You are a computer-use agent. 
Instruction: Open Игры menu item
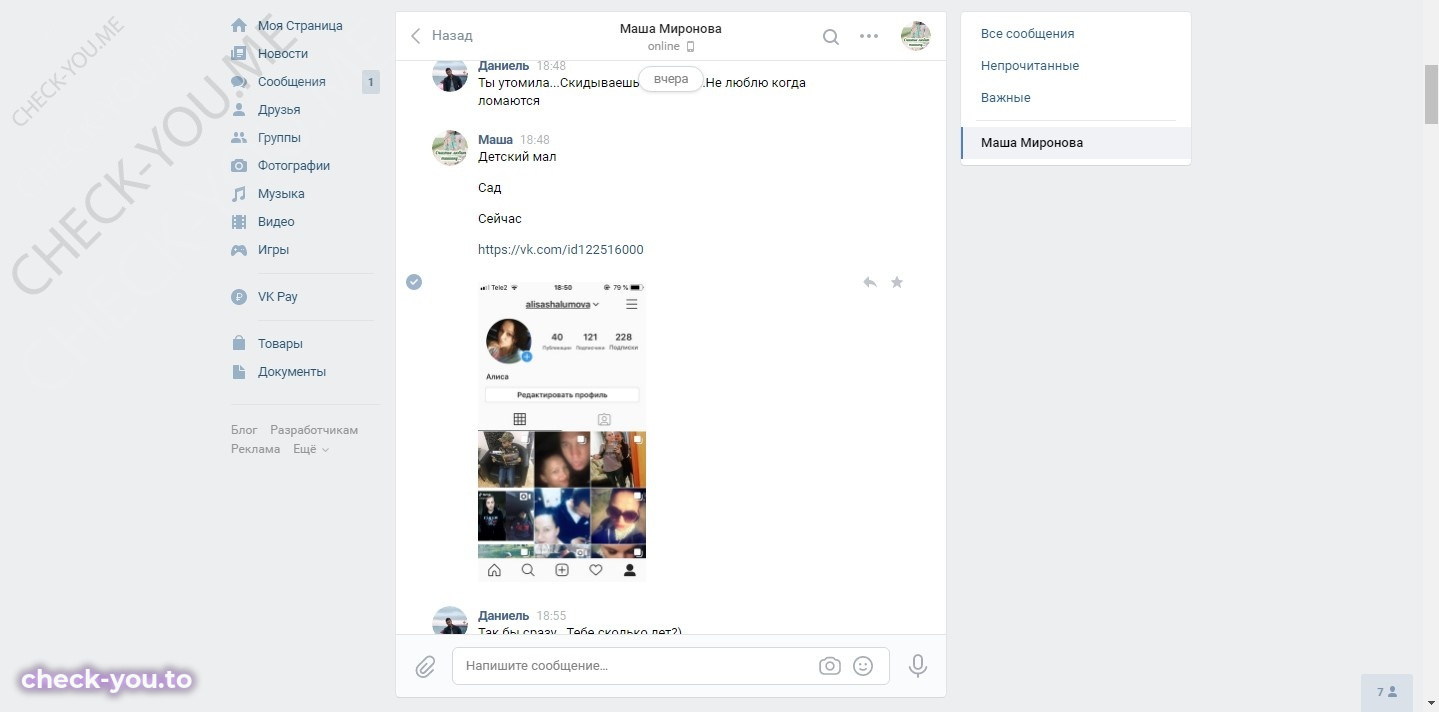click(273, 249)
